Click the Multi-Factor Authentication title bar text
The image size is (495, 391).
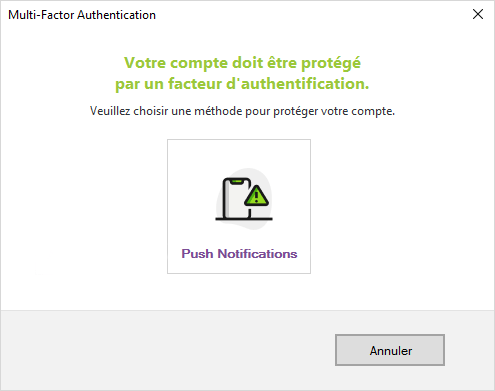coord(82,15)
